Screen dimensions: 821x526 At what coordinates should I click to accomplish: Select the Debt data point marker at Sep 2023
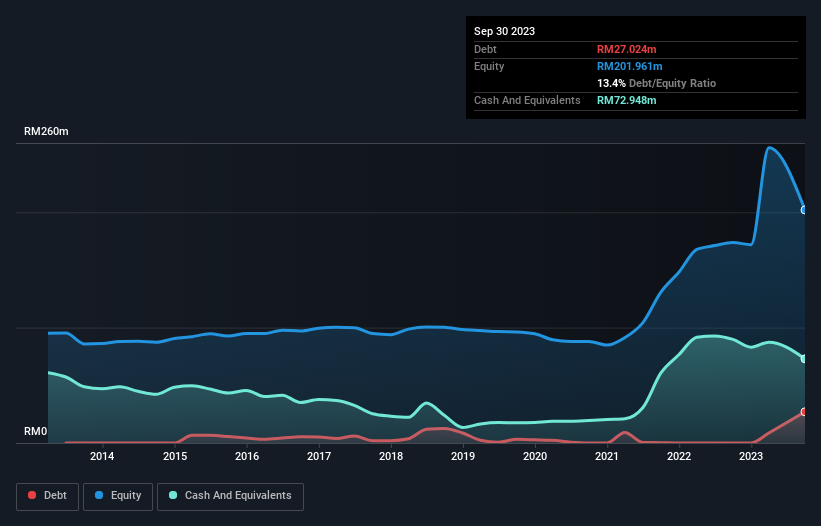coord(804,412)
